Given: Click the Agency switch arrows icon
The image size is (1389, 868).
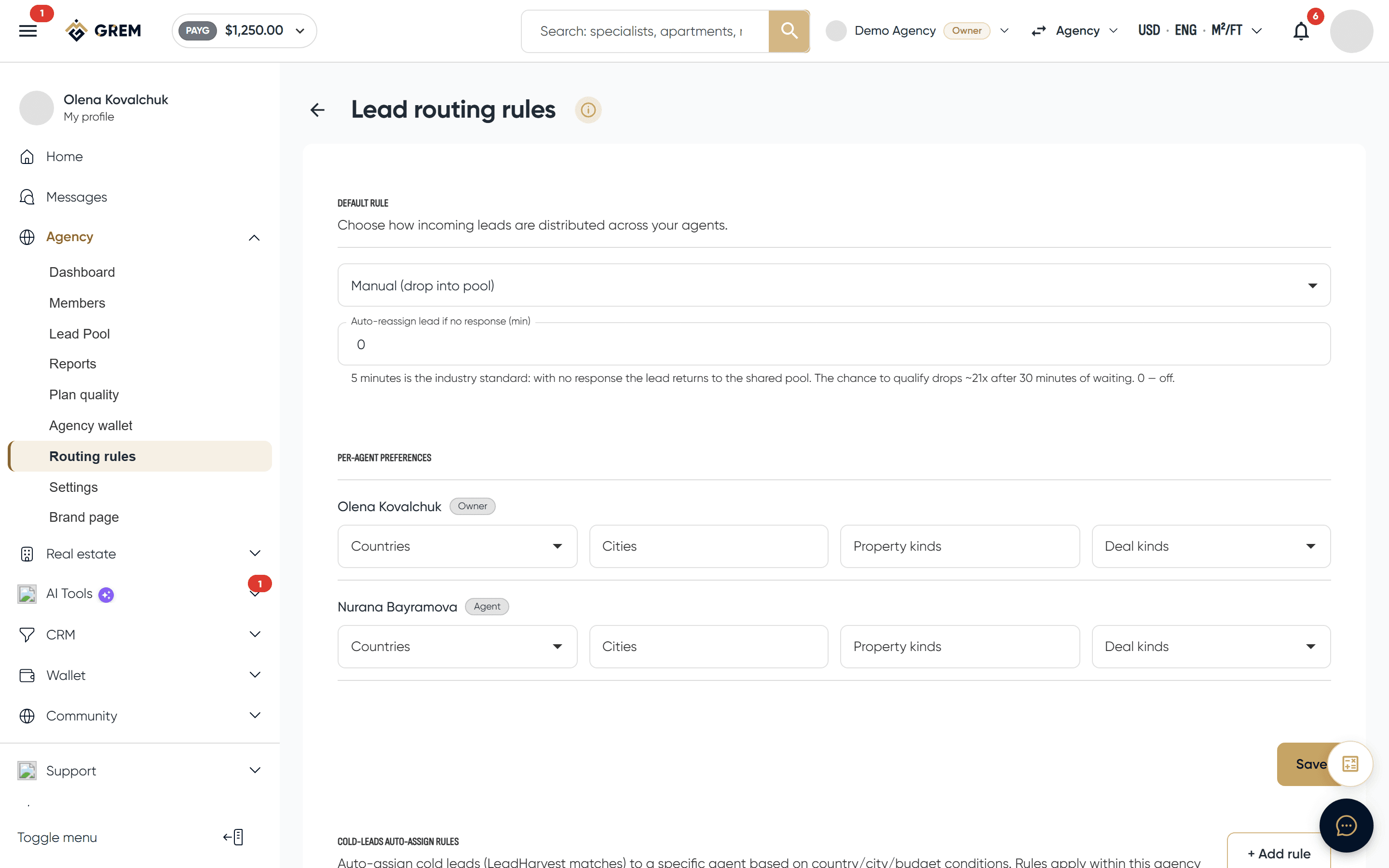Looking at the screenshot, I should (1039, 31).
